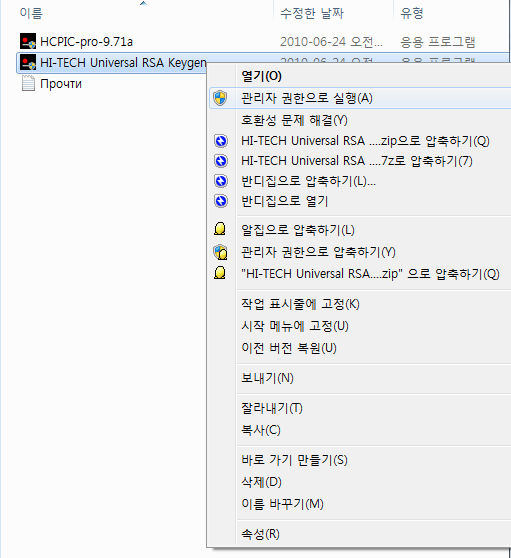Viewport: 511px width, 558px height.
Task: Click the ALZip icon beside 알집으로 압축하기(L)
Action: 220,229
